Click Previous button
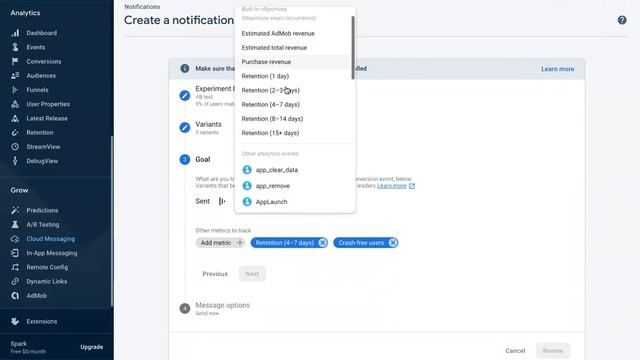The height and width of the screenshot is (360, 640). pos(215,274)
